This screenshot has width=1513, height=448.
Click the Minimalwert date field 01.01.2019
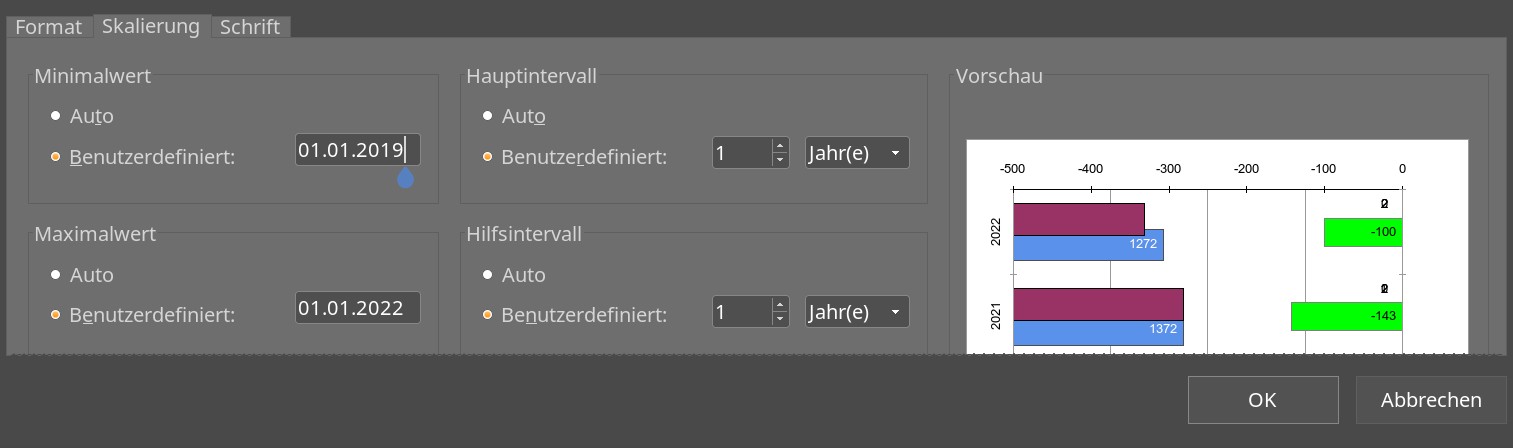click(357, 150)
